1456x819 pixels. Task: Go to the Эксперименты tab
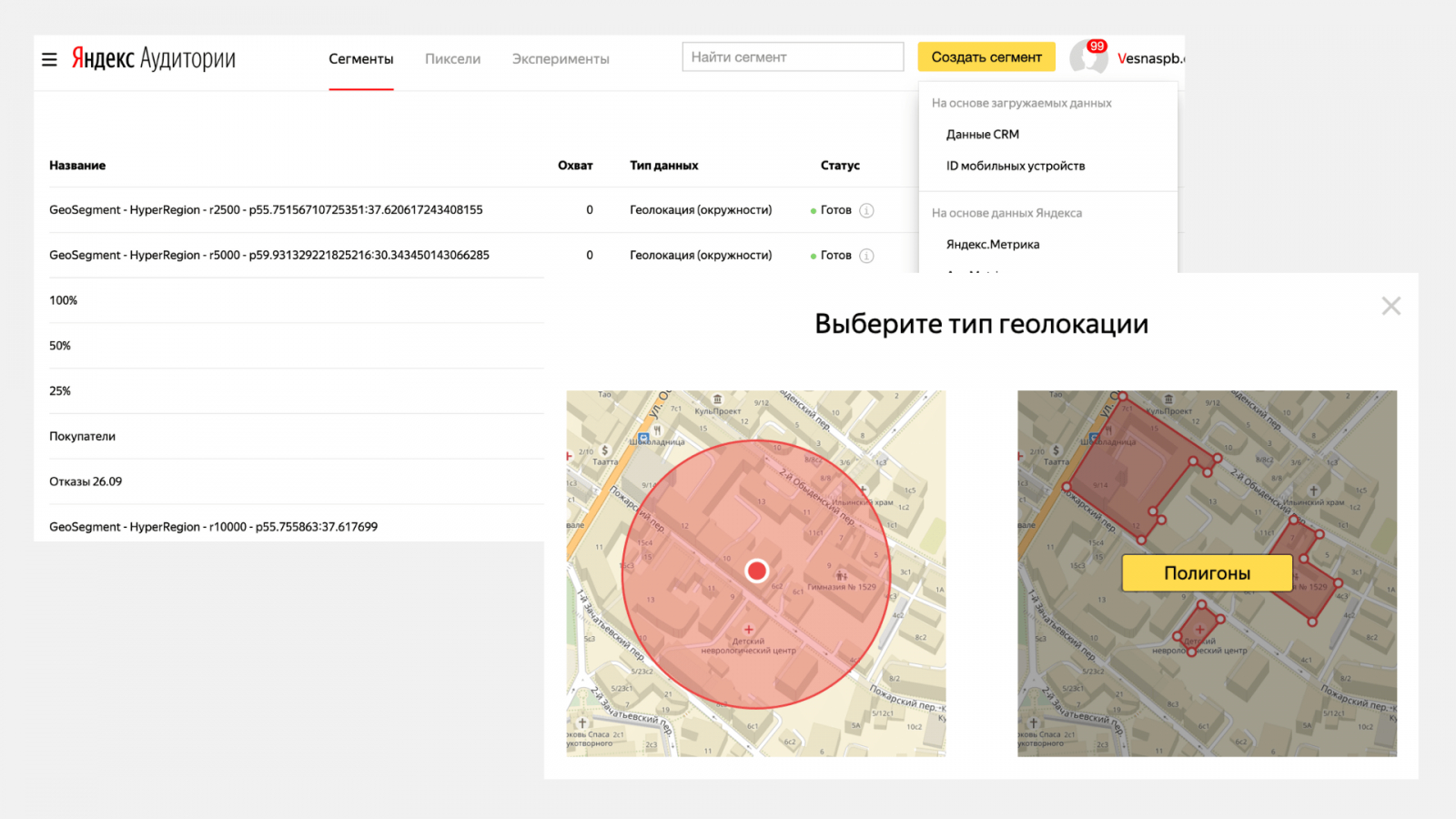pyautogui.click(x=561, y=59)
